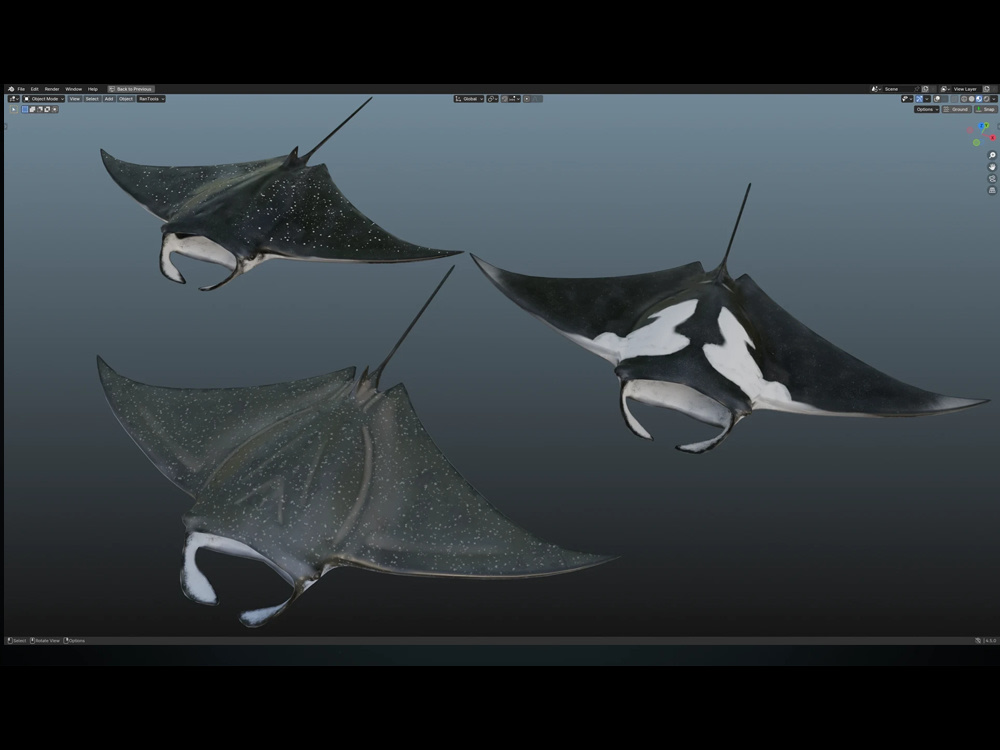Expand the RanTools dropdown
Viewport: 1000px width, 750px height.
coord(151,99)
